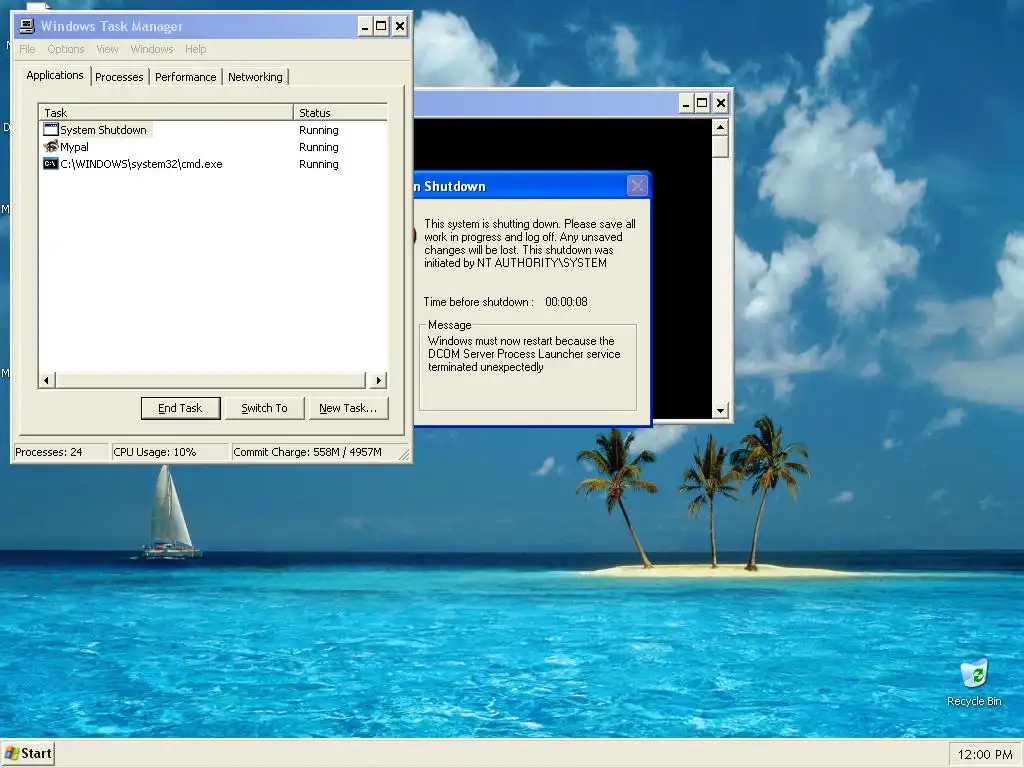1024x768 pixels.
Task: Click the DCOM Server Process Launcher message text
Action: point(524,354)
